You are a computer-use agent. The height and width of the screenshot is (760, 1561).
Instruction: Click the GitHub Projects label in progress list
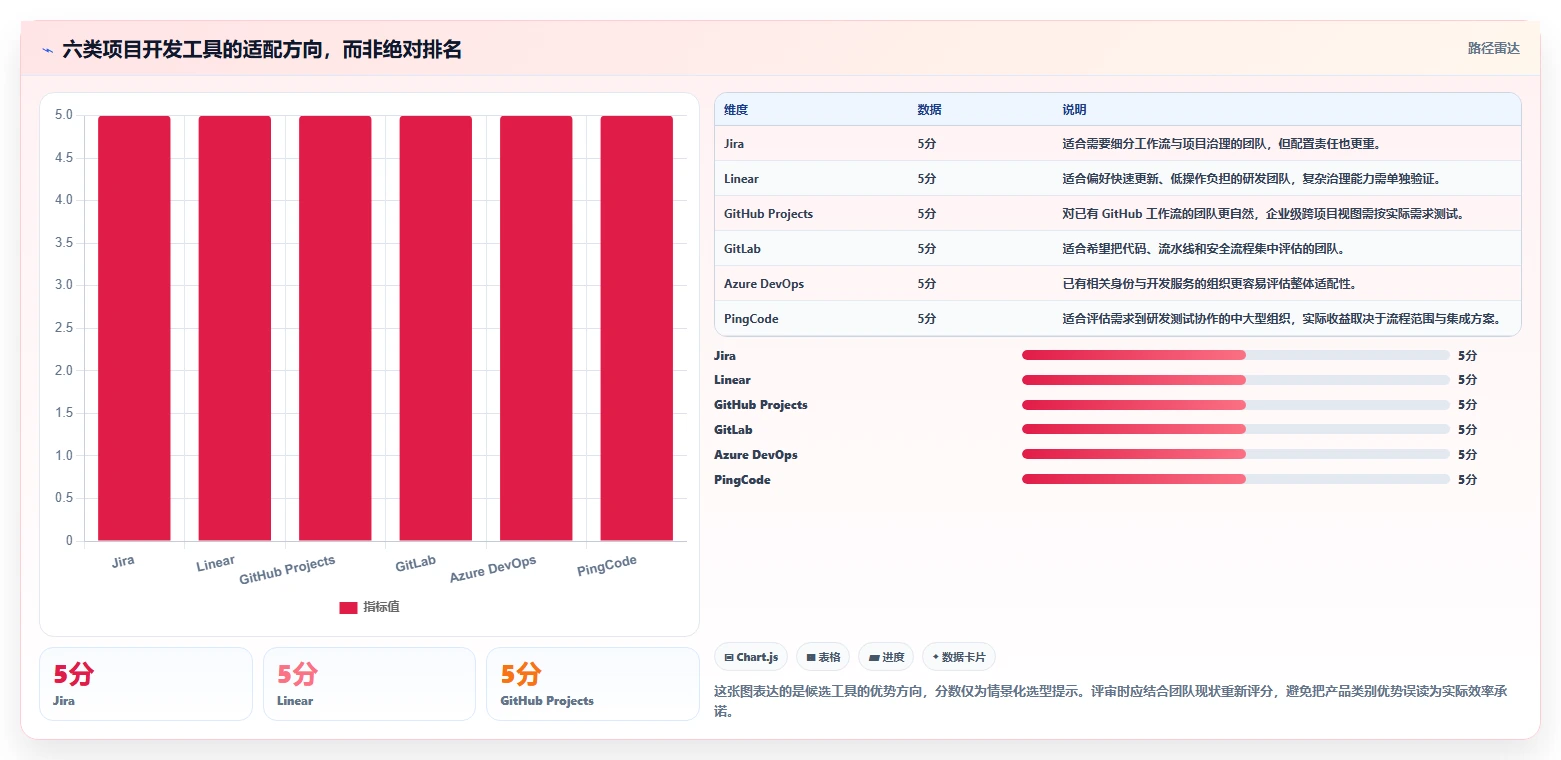tap(761, 405)
